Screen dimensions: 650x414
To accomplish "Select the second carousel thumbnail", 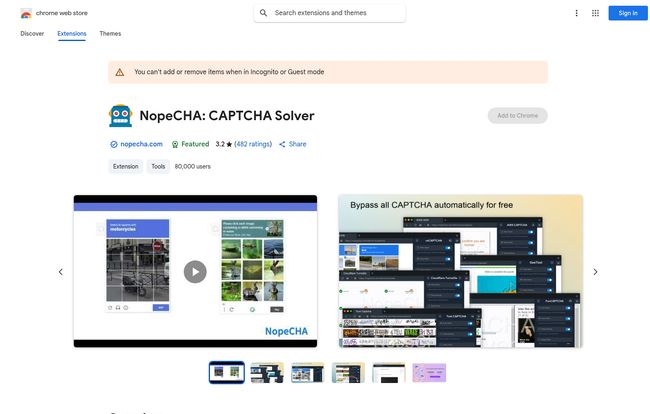I will (267, 373).
